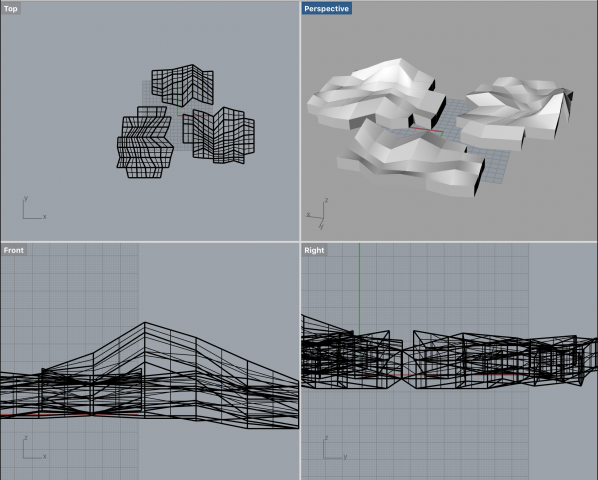Click the wireframe peak in the Front viewport
Viewport: 598px width, 480px height.
(x=145, y=323)
